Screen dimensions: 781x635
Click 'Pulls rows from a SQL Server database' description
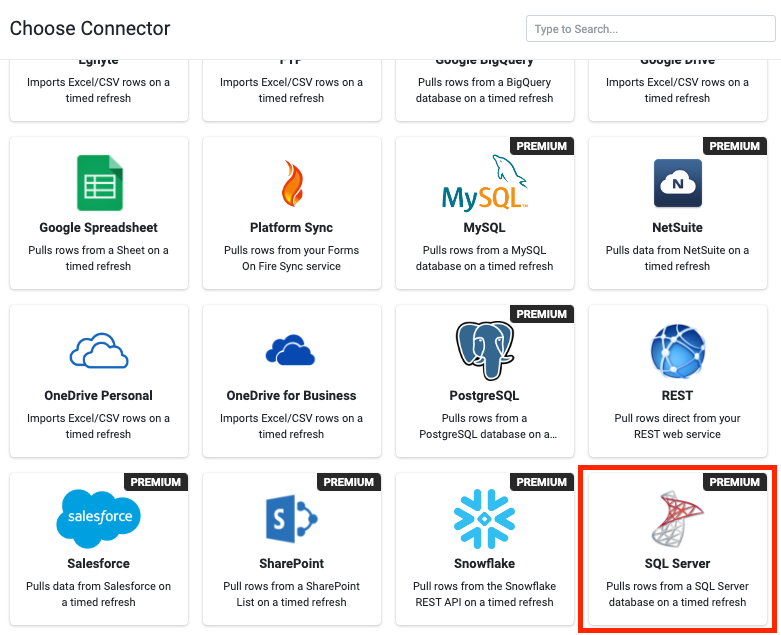pos(677,594)
